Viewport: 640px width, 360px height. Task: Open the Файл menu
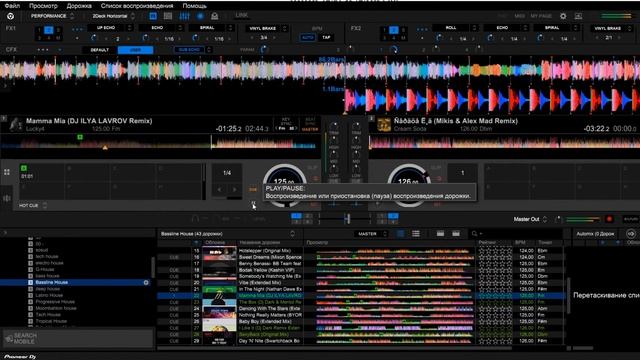point(12,6)
